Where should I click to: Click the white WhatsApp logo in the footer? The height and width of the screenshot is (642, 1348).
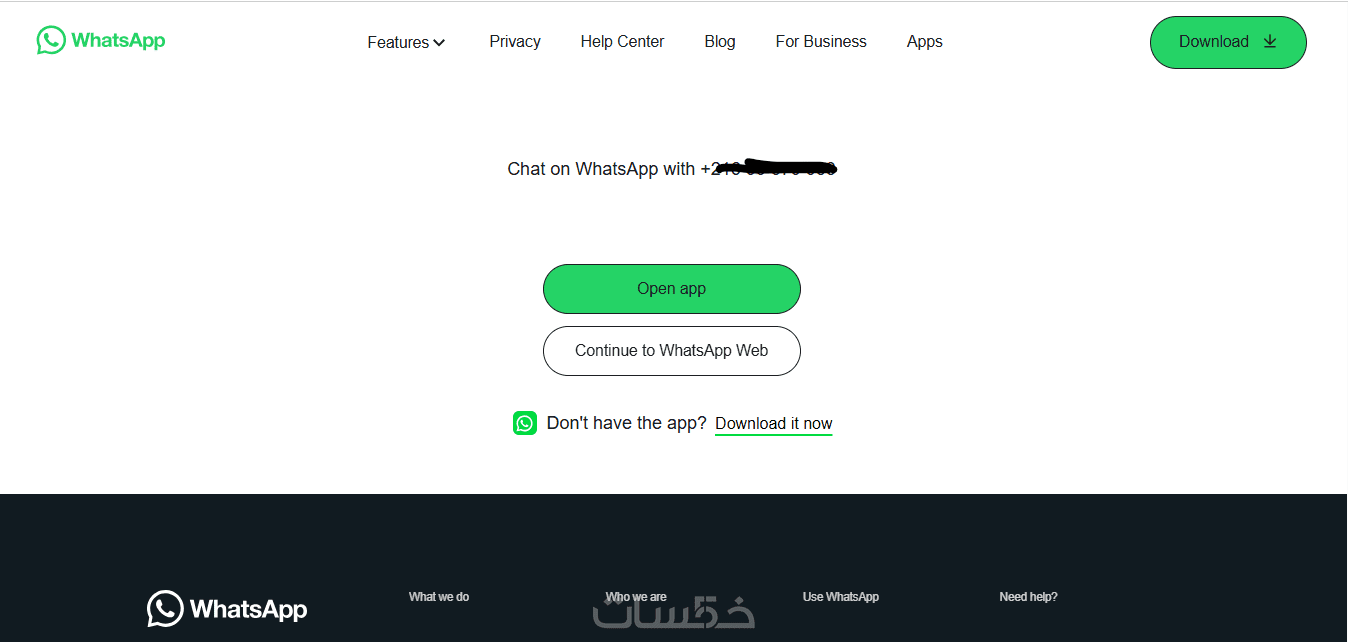[x=227, y=608]
